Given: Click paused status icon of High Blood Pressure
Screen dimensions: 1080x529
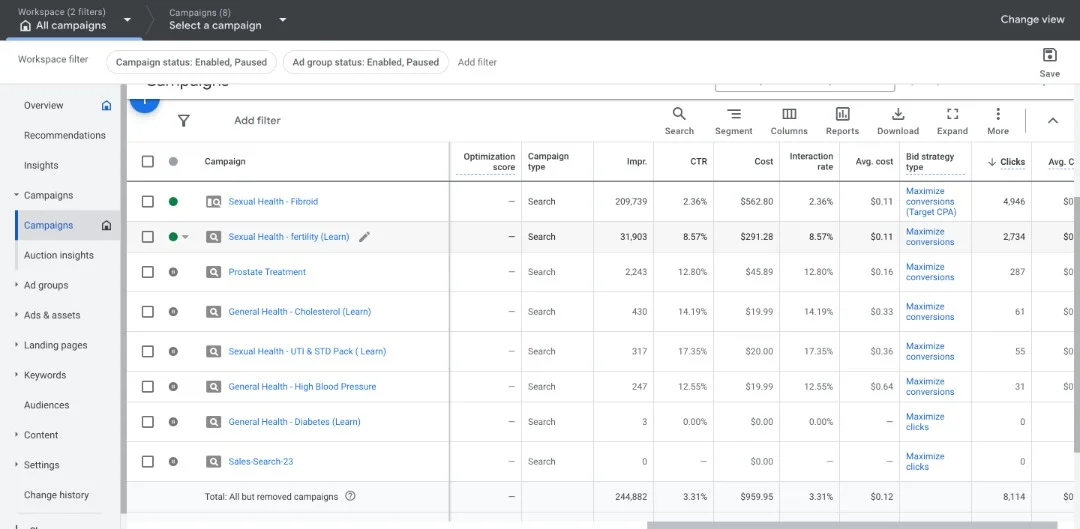Looking at the screenshot, I should pyautogui.click(x=173, y=386).
